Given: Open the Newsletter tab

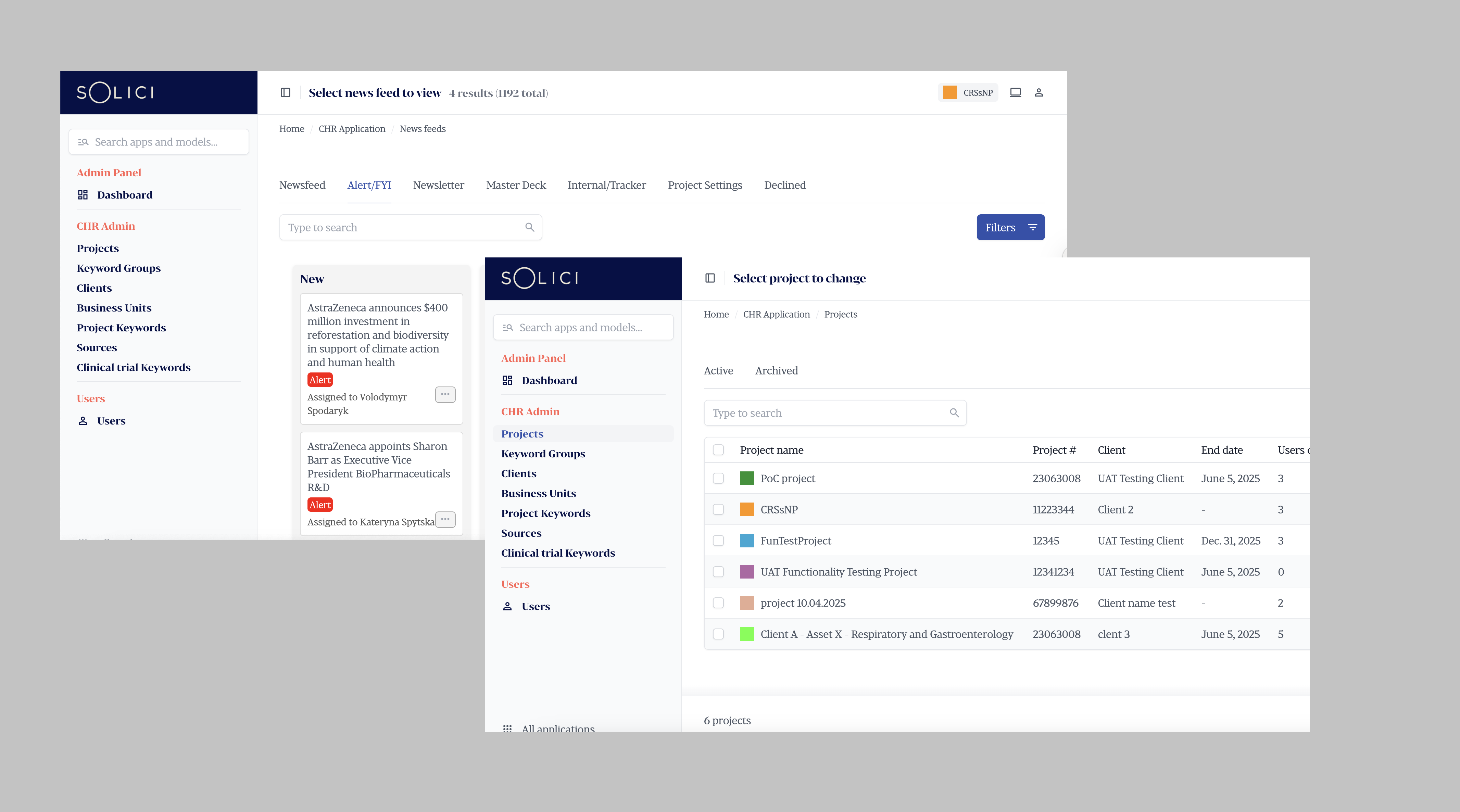Looking at the screenshot, I should tap(439, 185).
